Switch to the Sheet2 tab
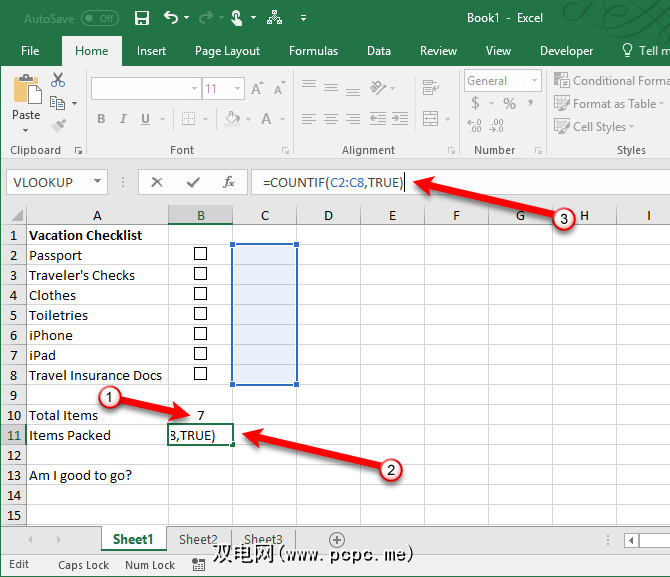The height and width of the screenshot is (577, 670). coord(198,540)
